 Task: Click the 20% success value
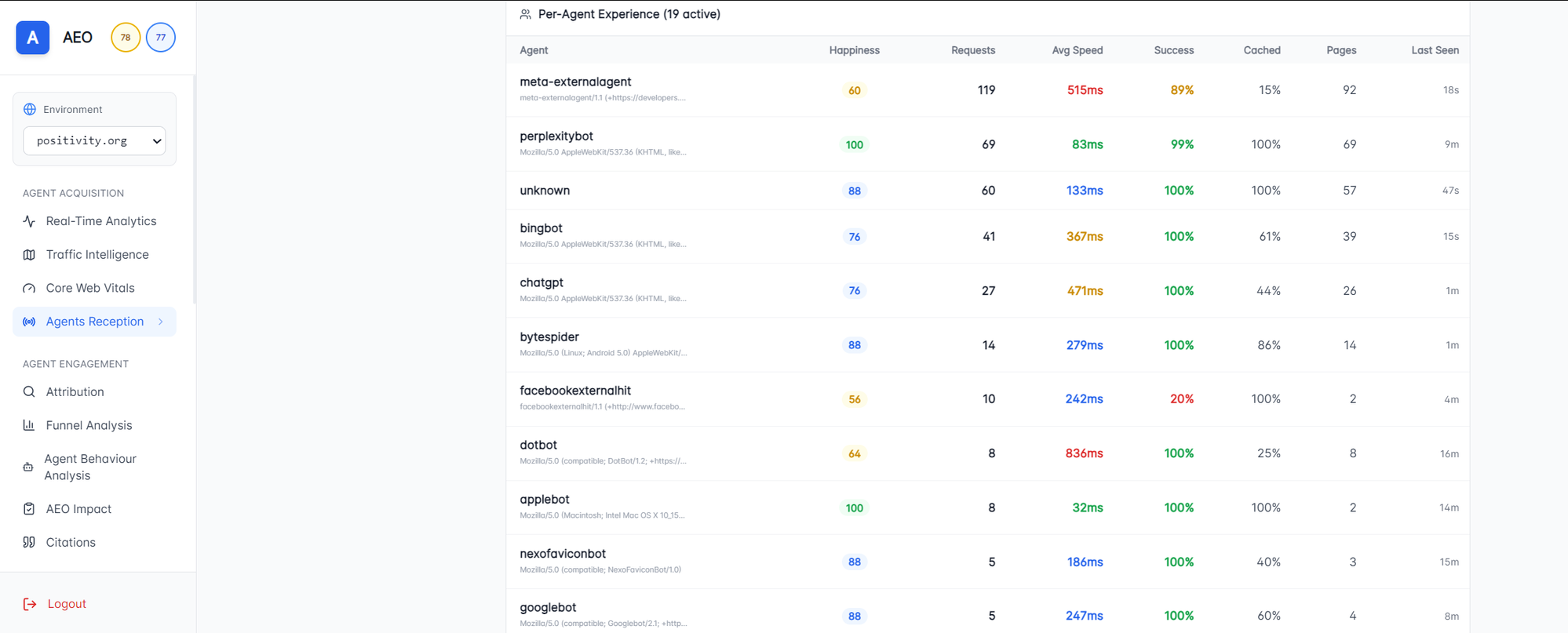click(1182, 399)
